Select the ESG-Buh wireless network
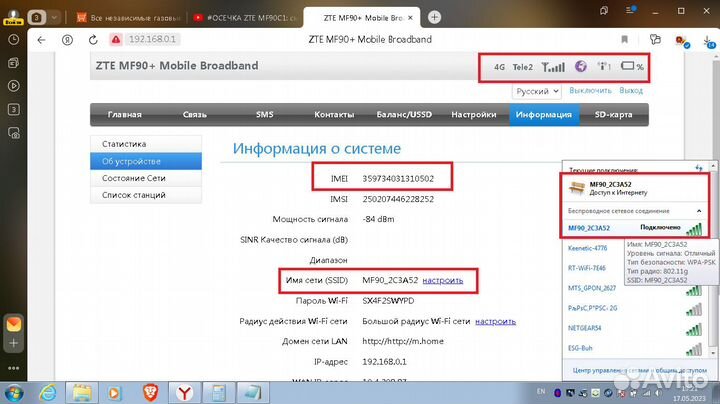 [635, 348]
